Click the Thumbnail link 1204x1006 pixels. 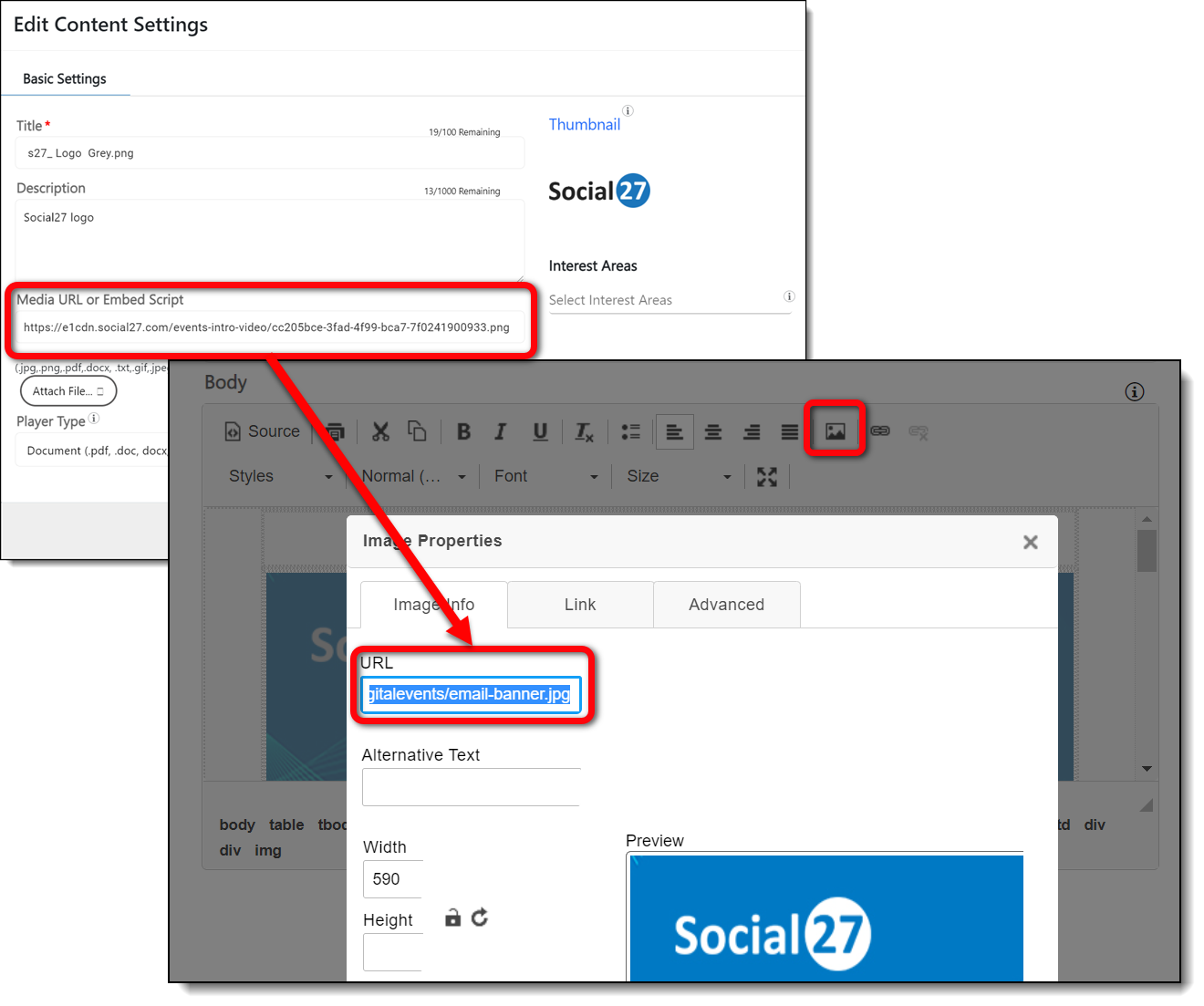584,125
